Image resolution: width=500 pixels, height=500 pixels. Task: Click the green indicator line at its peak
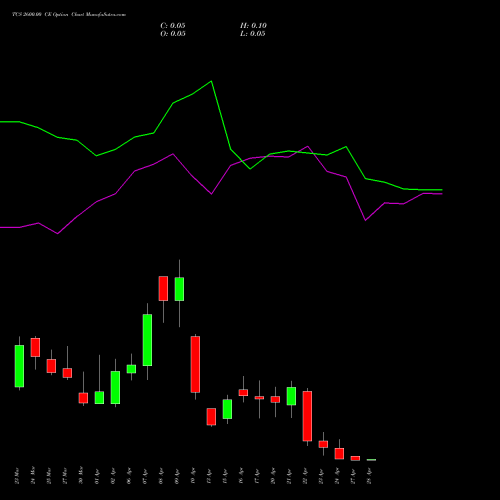point(211,81)
